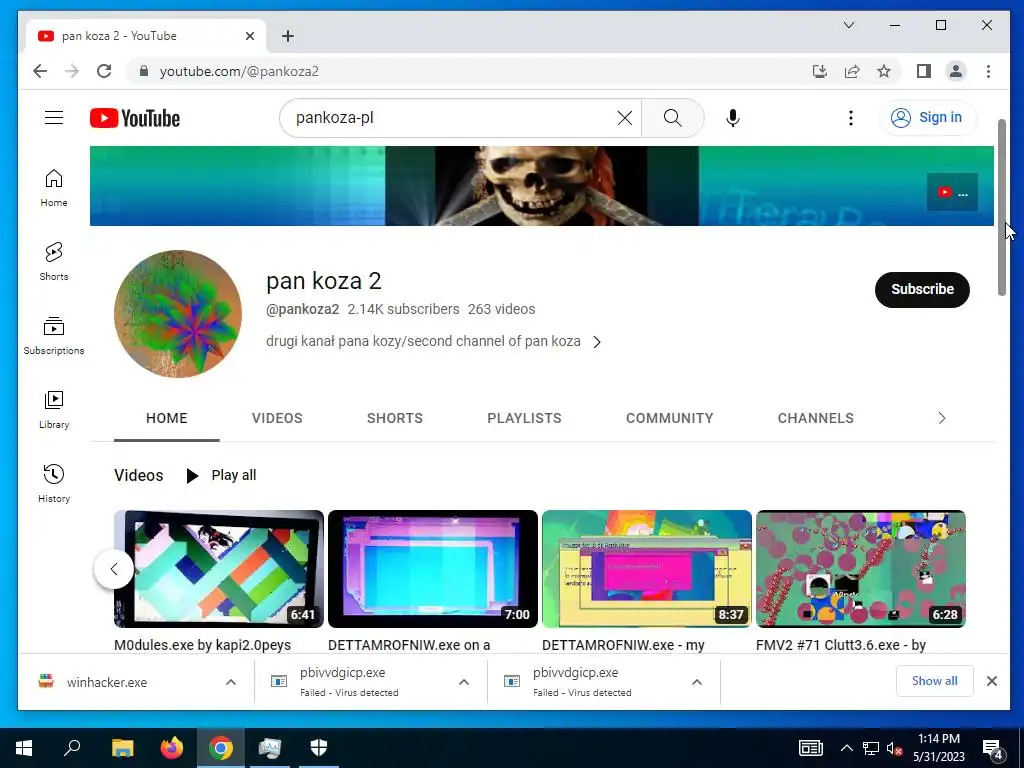Screen dimensions: 1024x768
Task: Show previous videos with carousel arrow
Action: [x=114, y=569]
